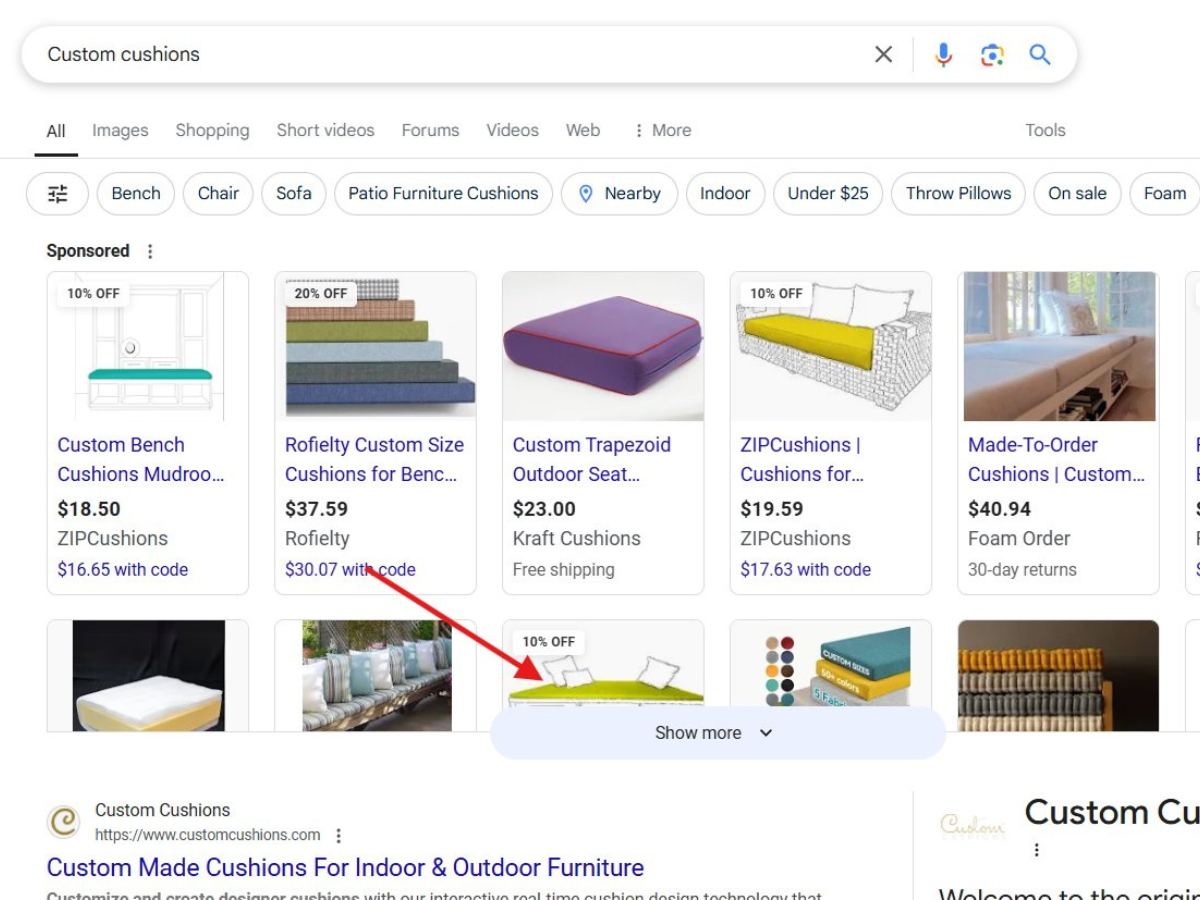Click the teal bench cushion product image
The image size is (1200, 900).
[148, 346]
